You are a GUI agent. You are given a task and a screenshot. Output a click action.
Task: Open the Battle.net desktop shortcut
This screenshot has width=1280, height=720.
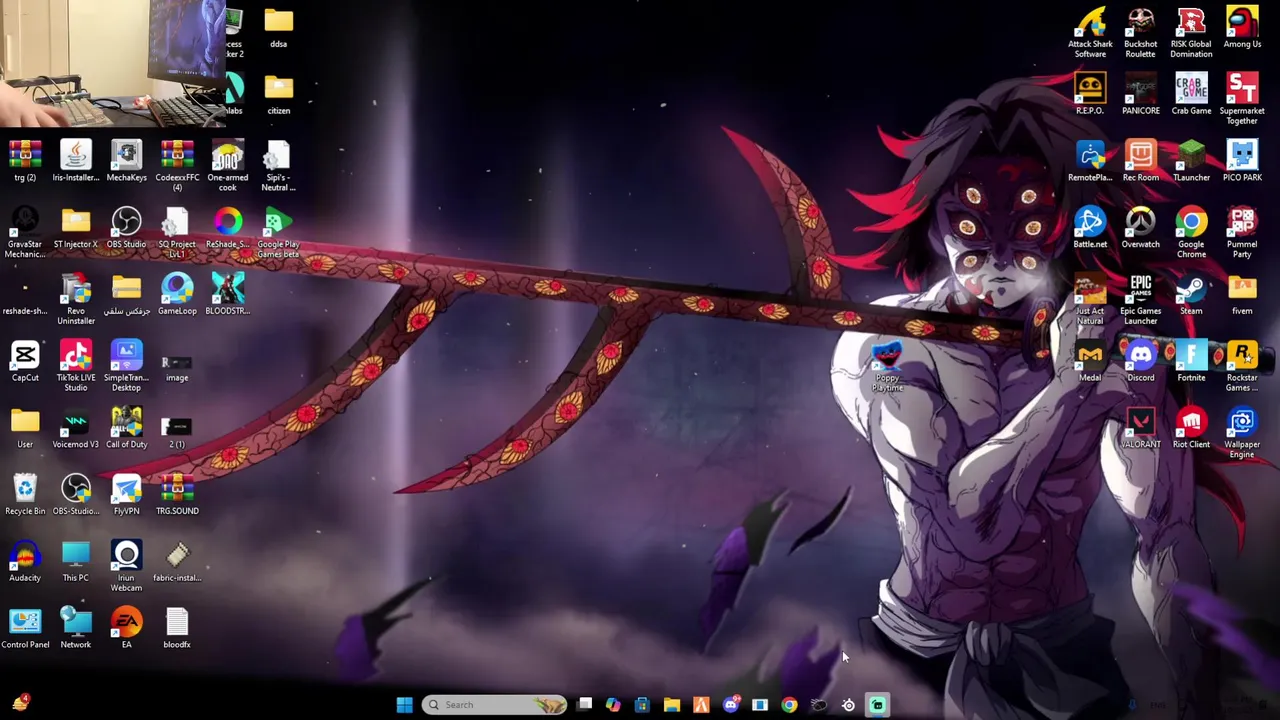click(x=1090, y=228)
